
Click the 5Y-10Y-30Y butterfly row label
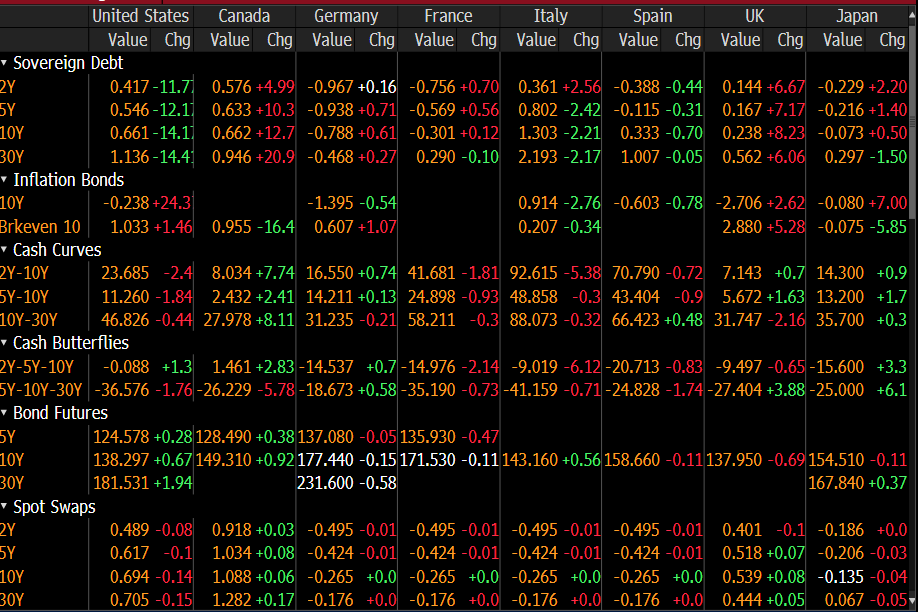41,389
